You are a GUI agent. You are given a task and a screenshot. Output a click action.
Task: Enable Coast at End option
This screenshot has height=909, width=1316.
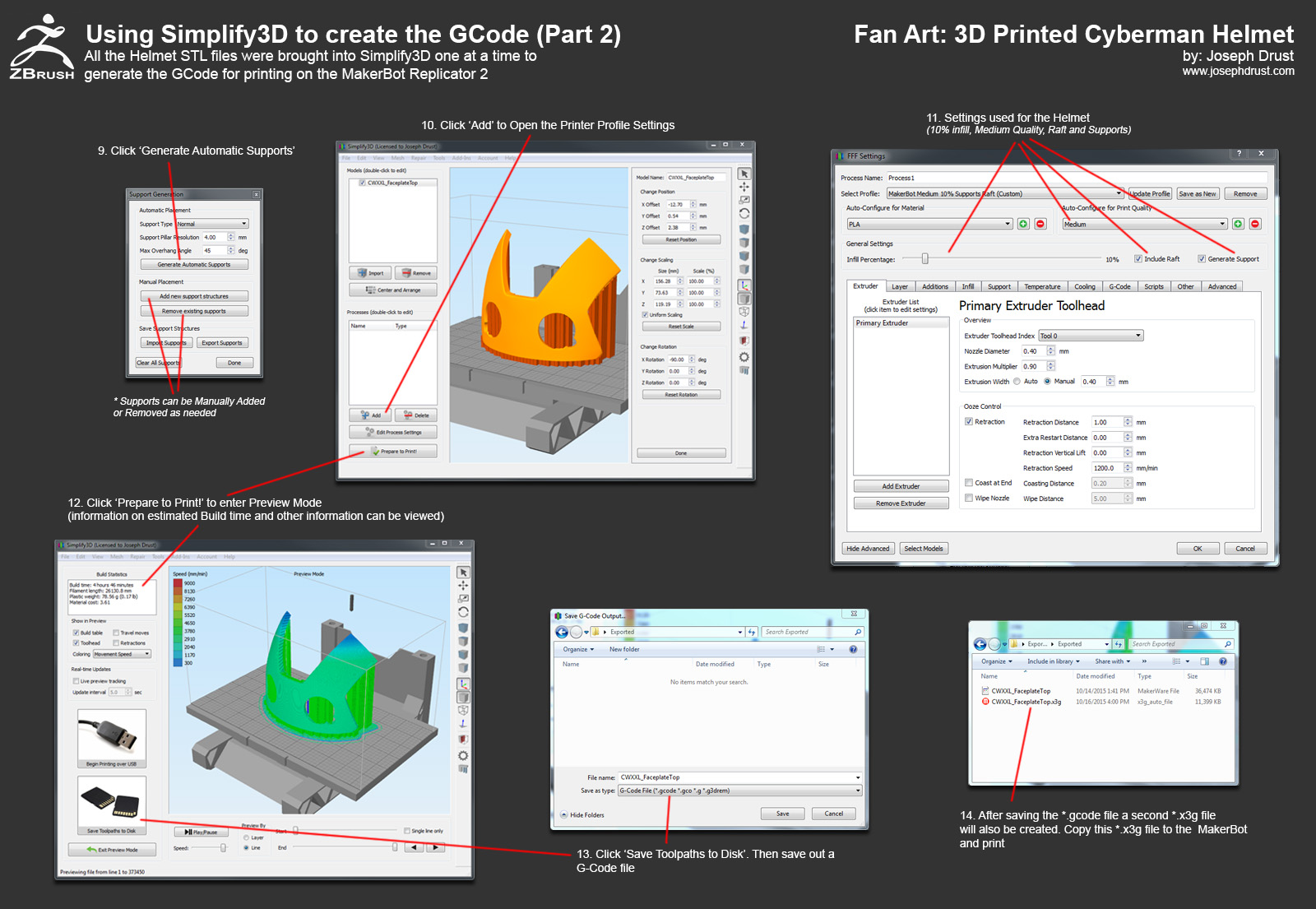969,483
